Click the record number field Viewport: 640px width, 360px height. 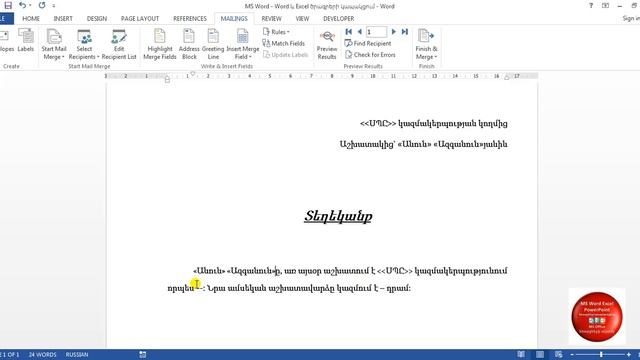pyautogui.click(x=376, y=32)
